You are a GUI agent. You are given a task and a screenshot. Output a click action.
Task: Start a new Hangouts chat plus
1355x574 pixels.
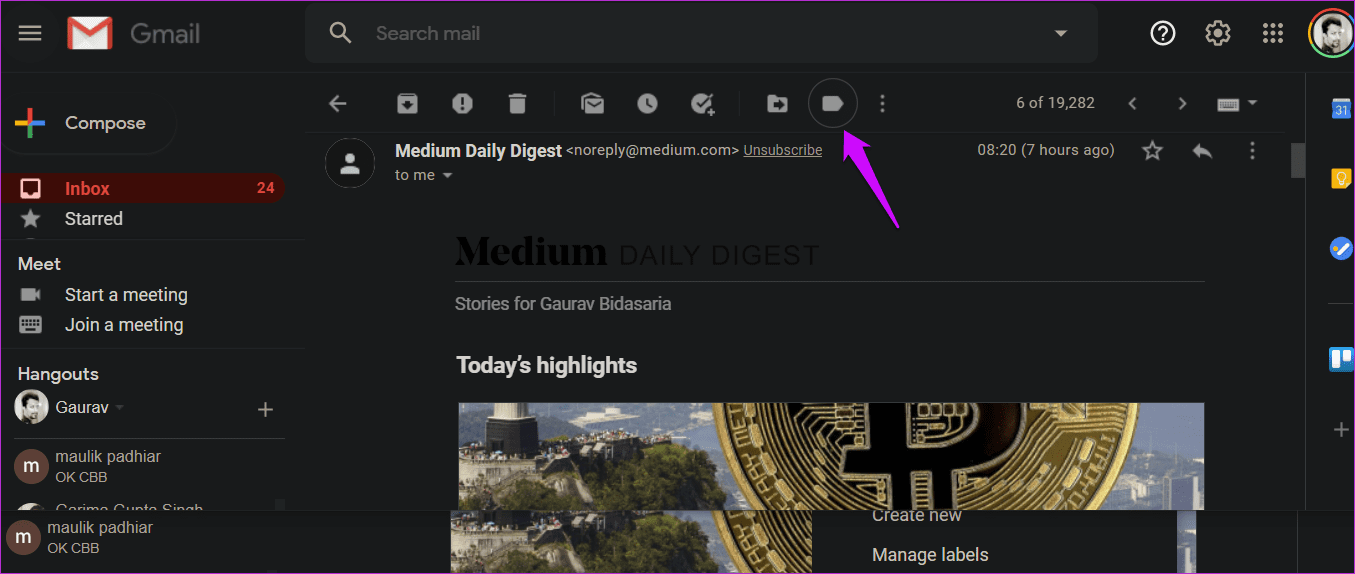(x=266, y=409)
